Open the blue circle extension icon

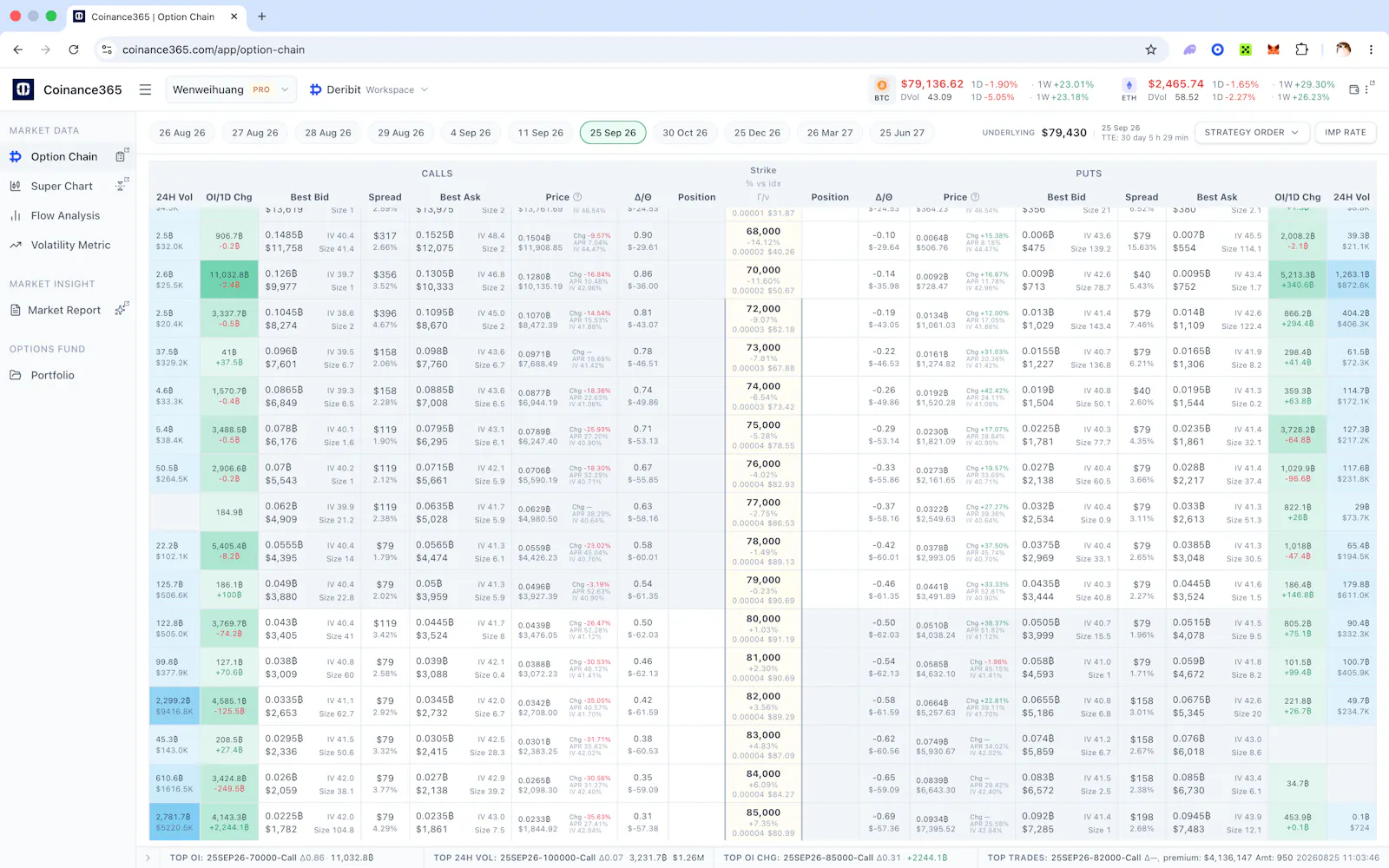coord(1218,49)
